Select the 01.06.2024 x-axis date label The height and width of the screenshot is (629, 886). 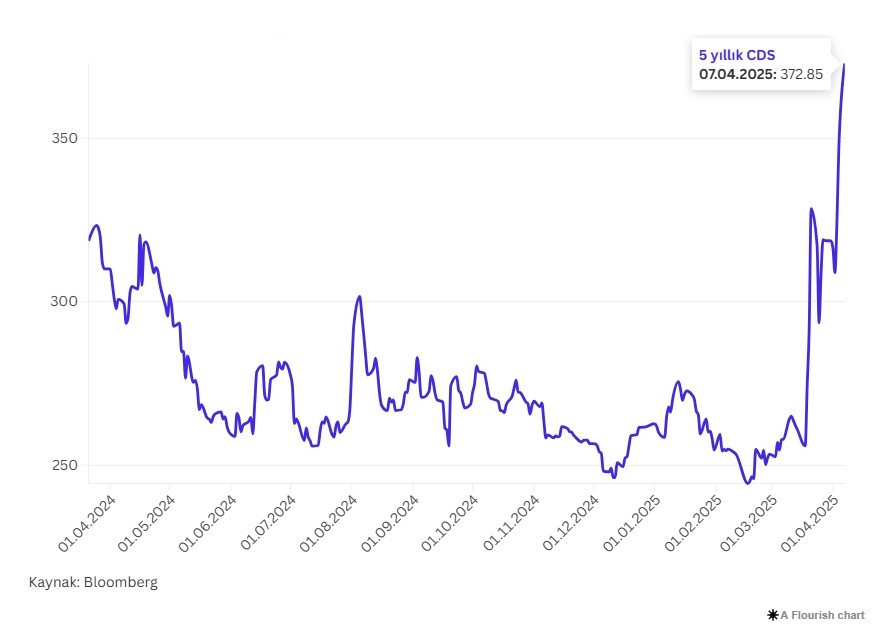tap(209, 521)
